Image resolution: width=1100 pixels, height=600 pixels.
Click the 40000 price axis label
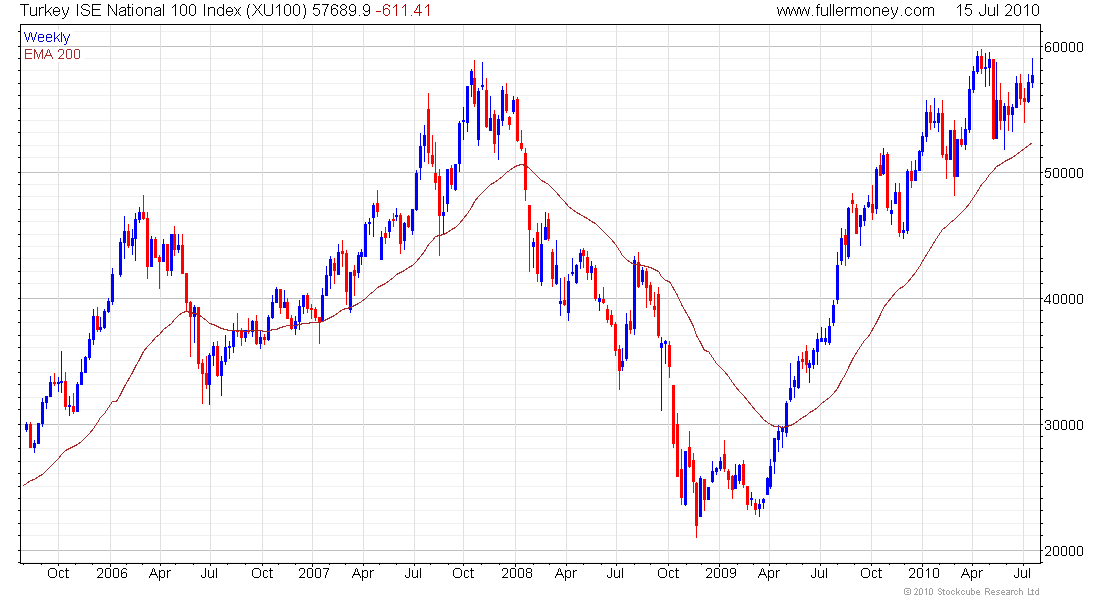point(1064,299)
